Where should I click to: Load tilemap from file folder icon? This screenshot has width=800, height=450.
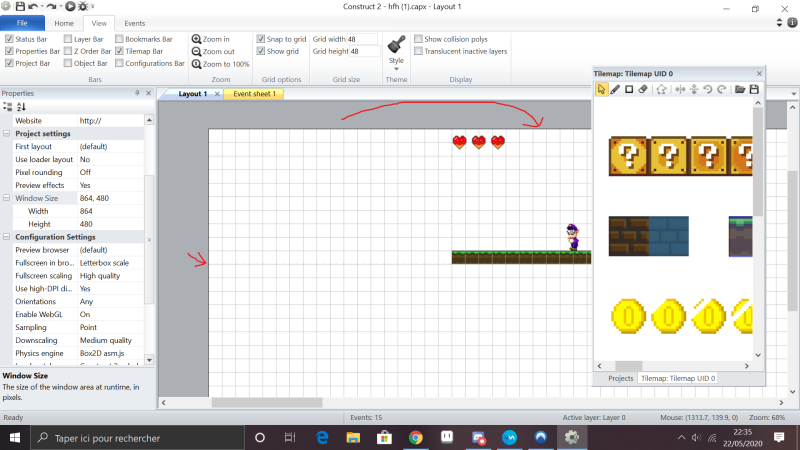740,89
